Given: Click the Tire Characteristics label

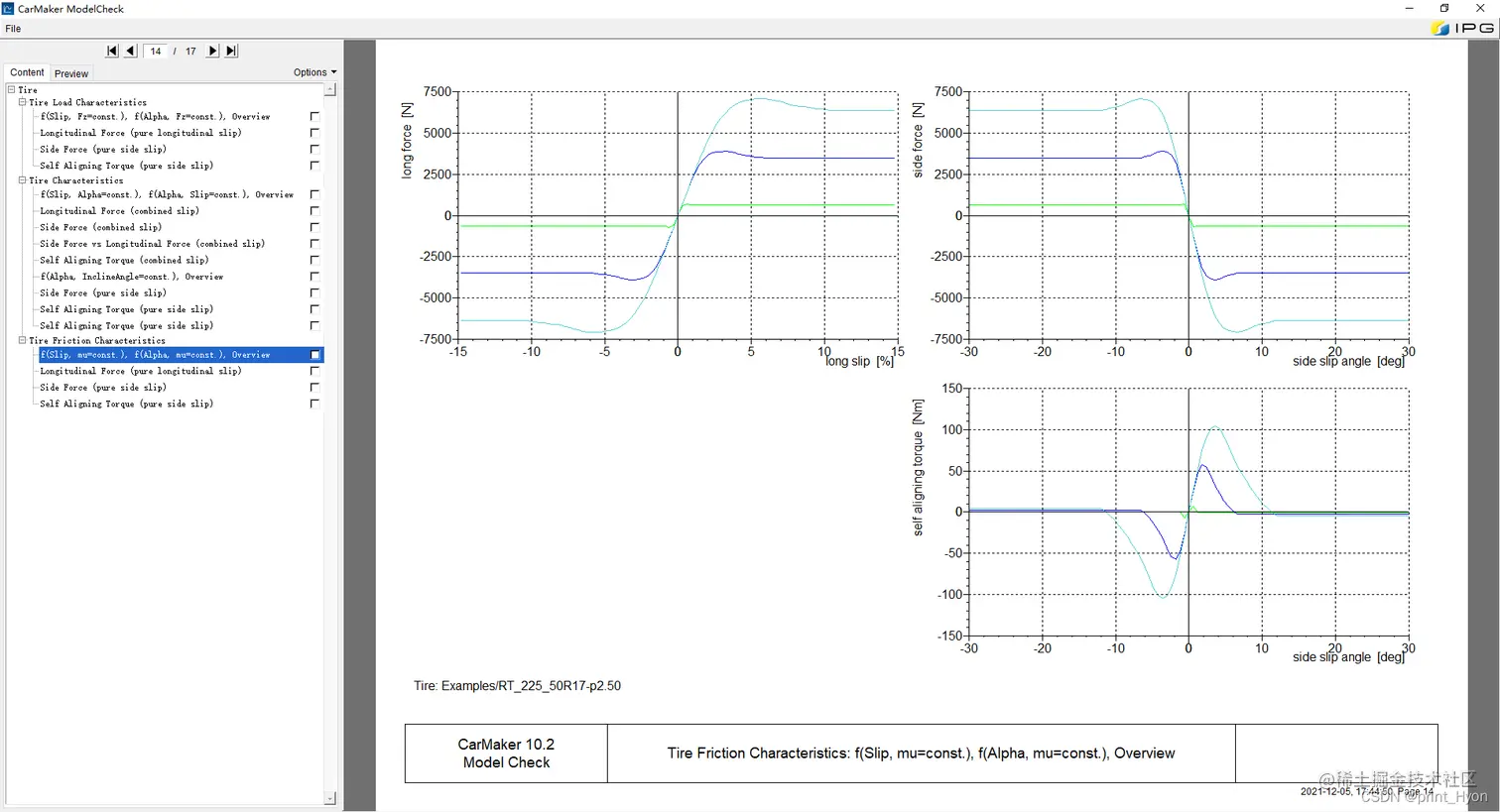Looking at the screenshot, I should click(x=76, y=180).
